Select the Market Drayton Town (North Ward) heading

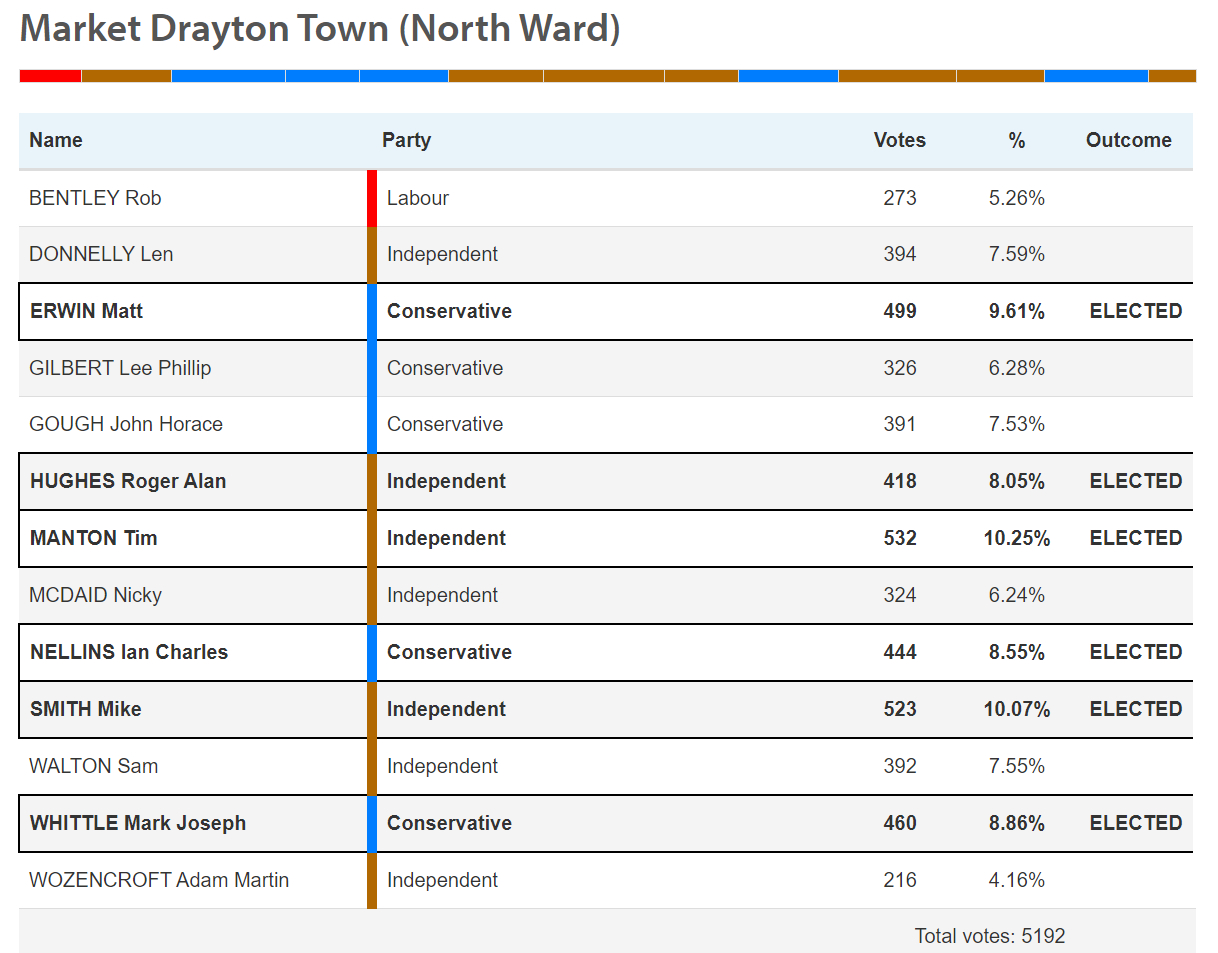tap(320, 28)
